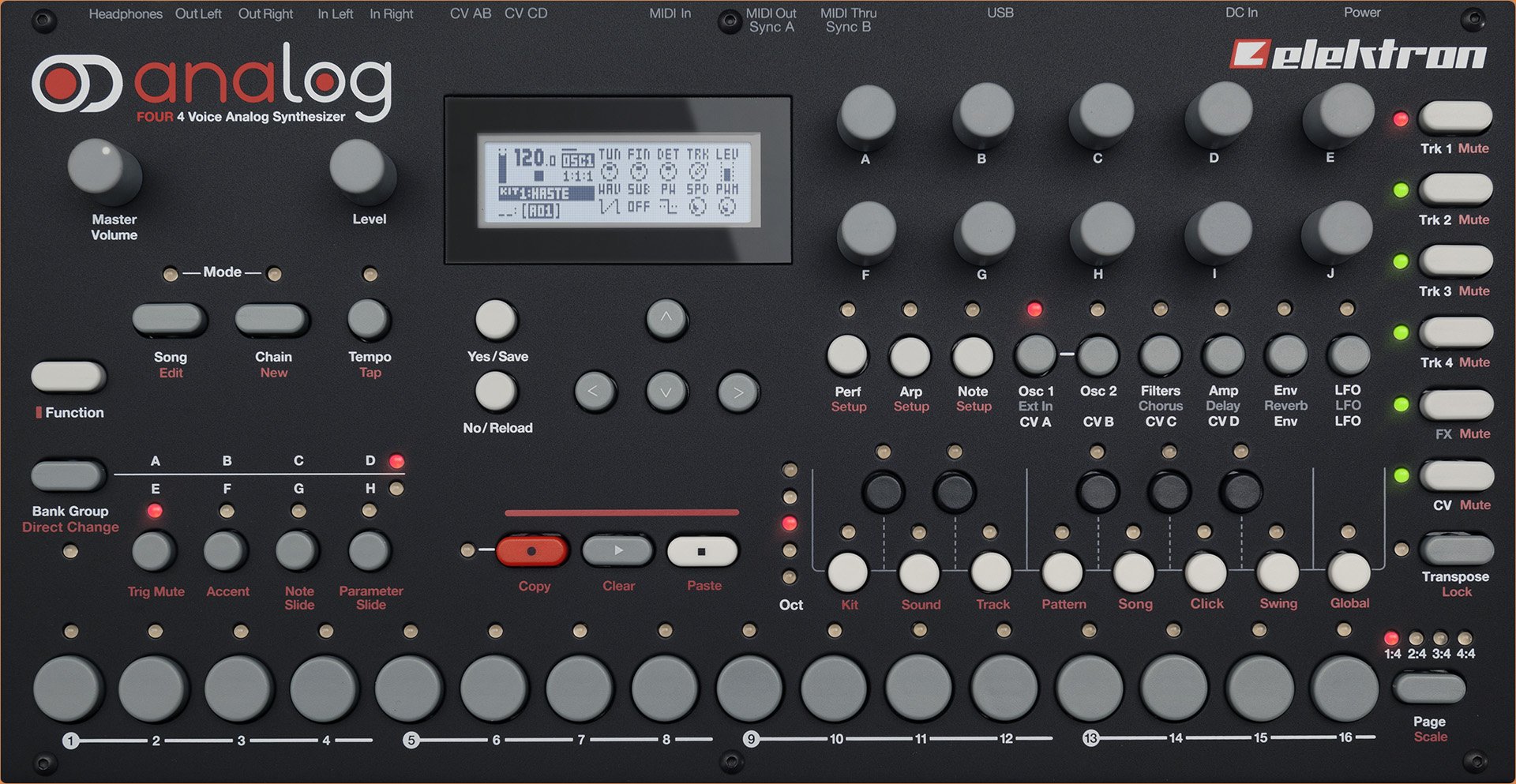This screenshot has height=784, width=1516.
Task: Toggle Trk 4 Mute button
Action: click(x=1455, y=332)
